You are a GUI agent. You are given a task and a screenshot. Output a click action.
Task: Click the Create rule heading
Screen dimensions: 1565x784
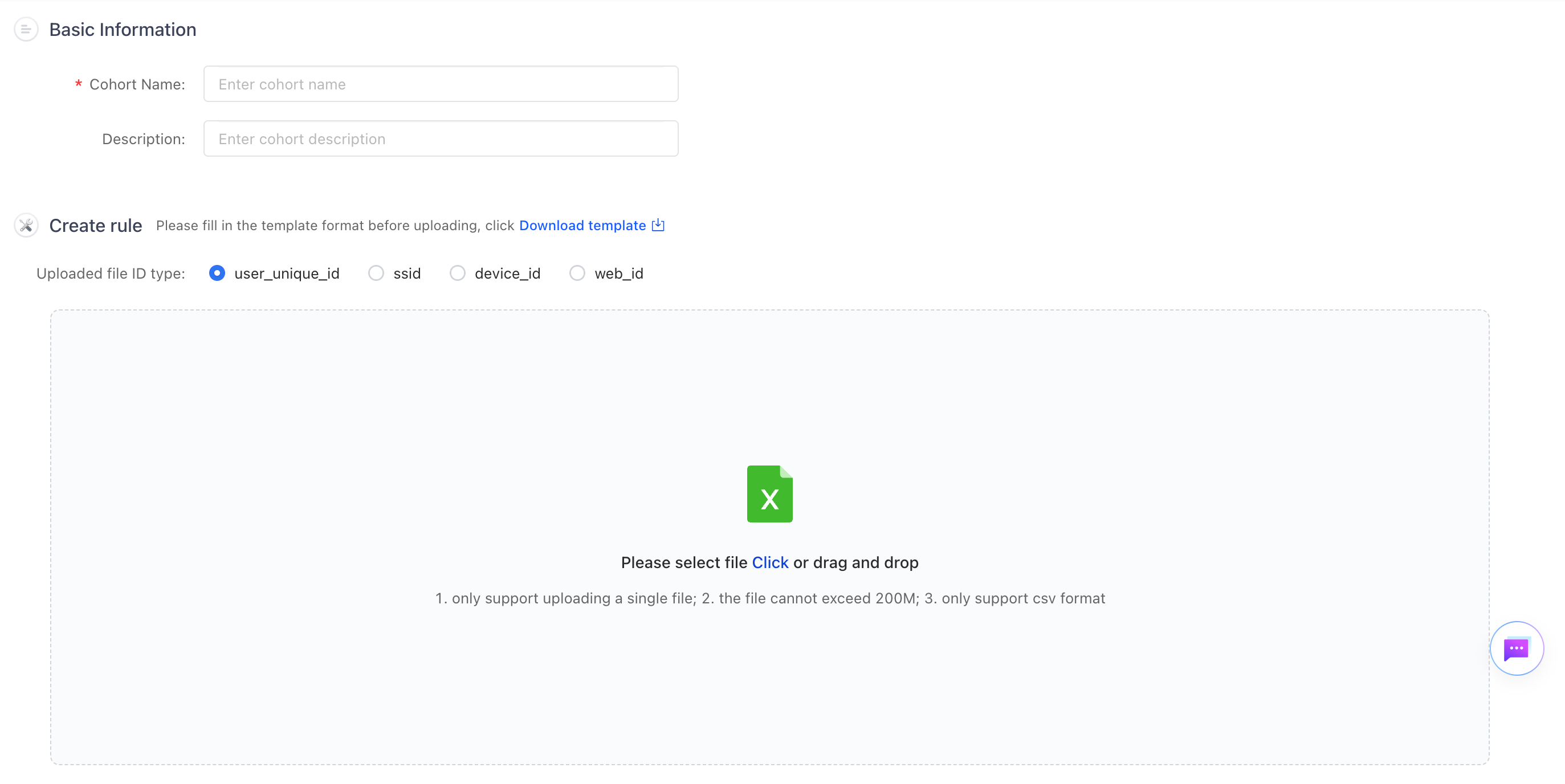(x=95, y=225)
